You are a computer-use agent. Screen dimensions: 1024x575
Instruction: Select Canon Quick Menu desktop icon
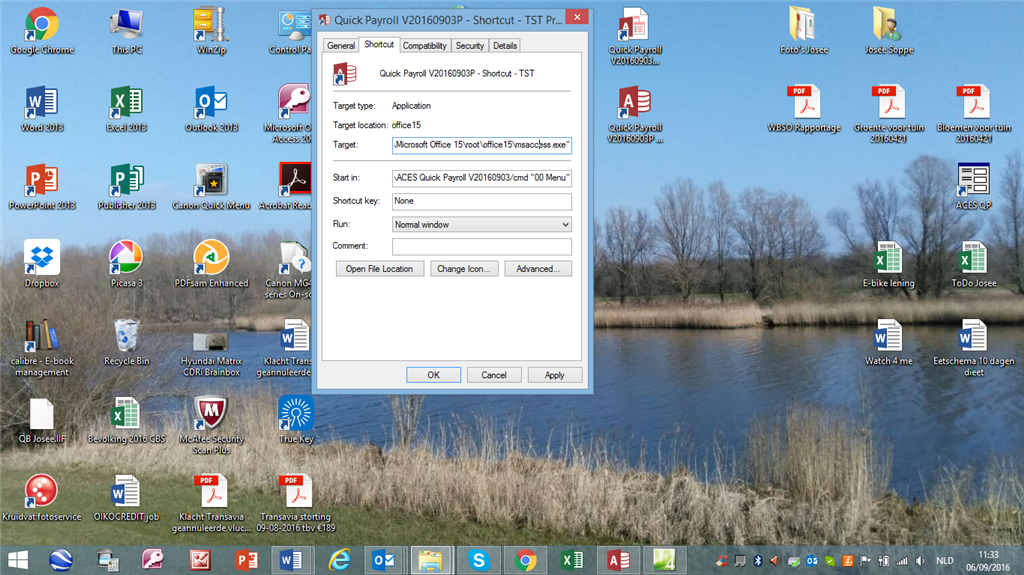pos(211,187)
